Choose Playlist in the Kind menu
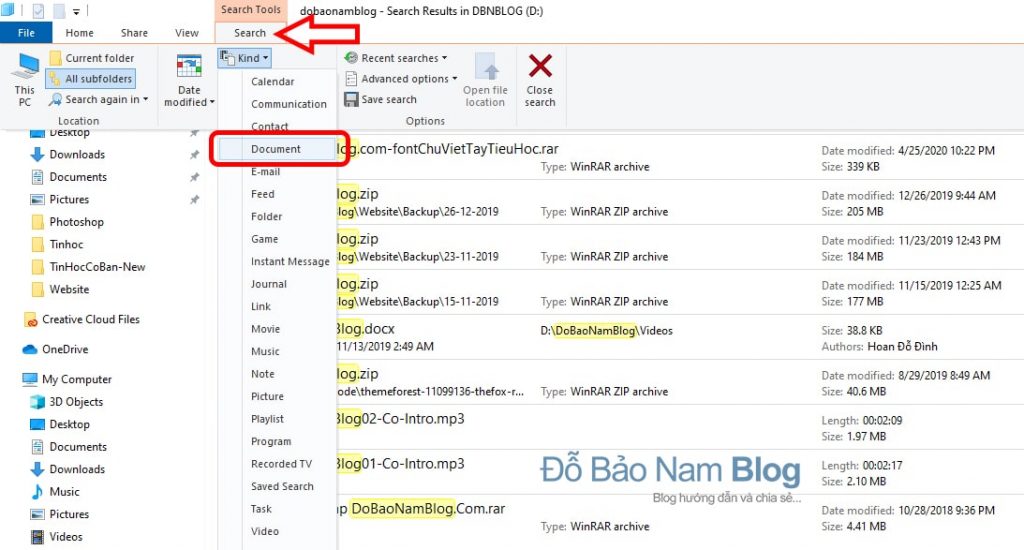The width and height of the screenshot is (1024, 550). pos(278,419)
